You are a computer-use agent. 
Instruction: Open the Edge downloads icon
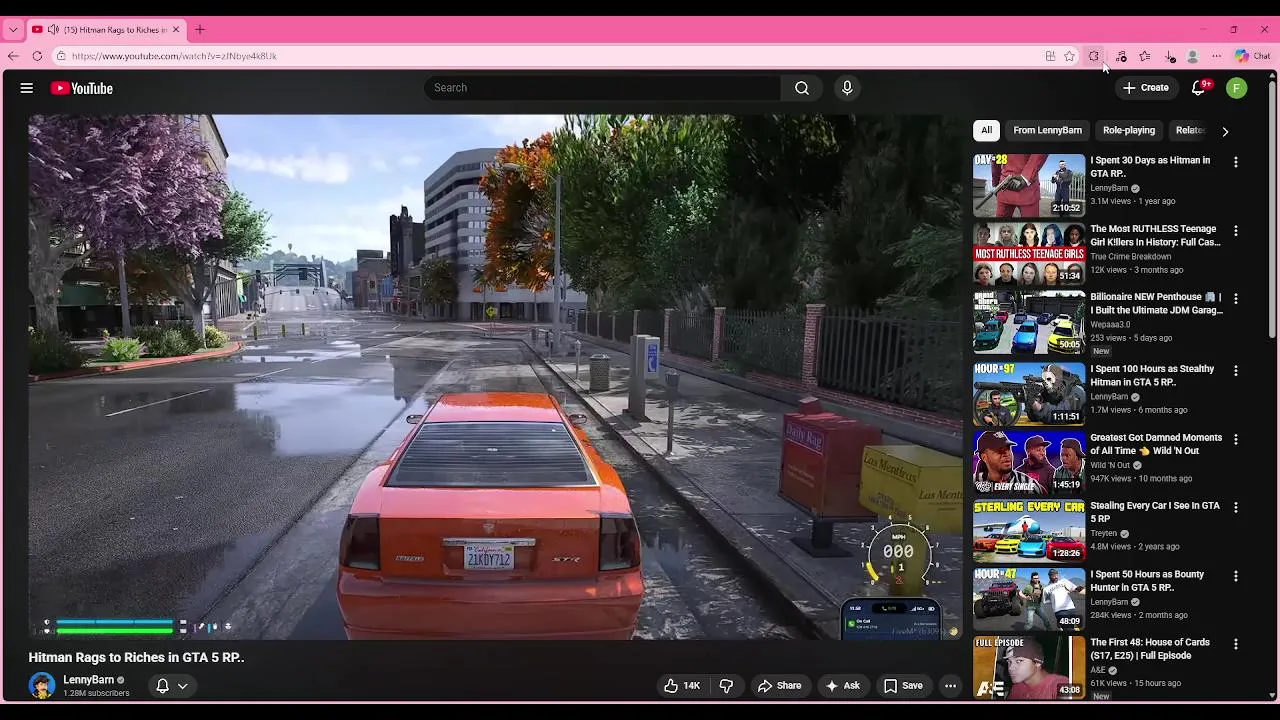click(x=1170, y=56)
